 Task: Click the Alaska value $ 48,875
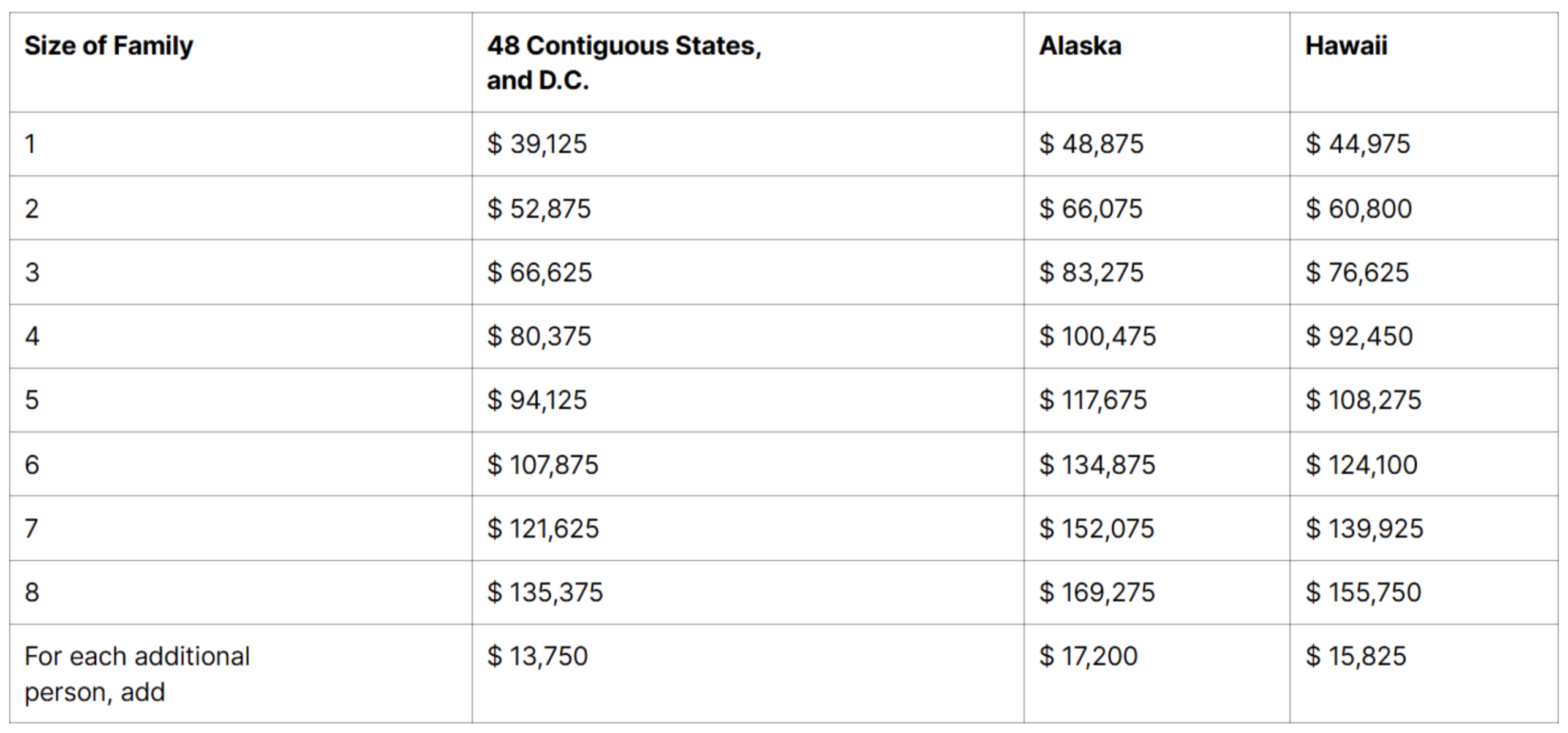1091,144
